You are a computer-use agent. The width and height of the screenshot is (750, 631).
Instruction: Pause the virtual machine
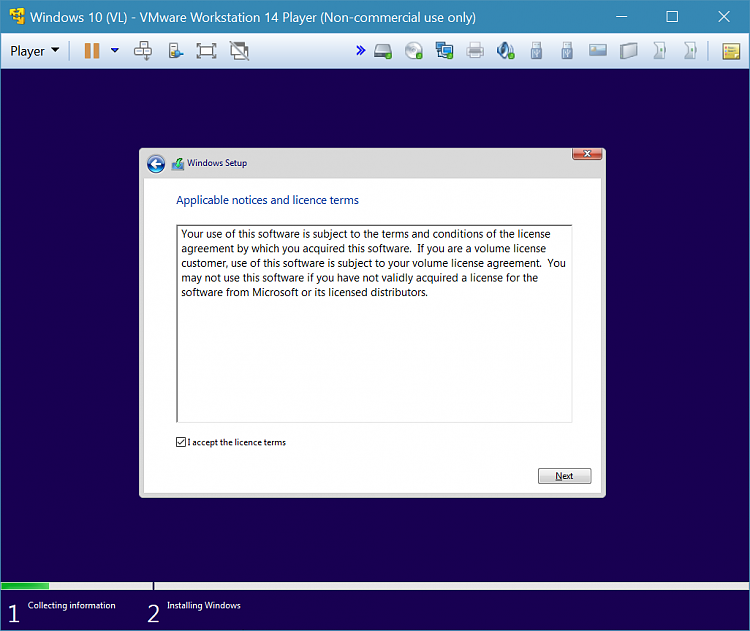click(92, 51)
